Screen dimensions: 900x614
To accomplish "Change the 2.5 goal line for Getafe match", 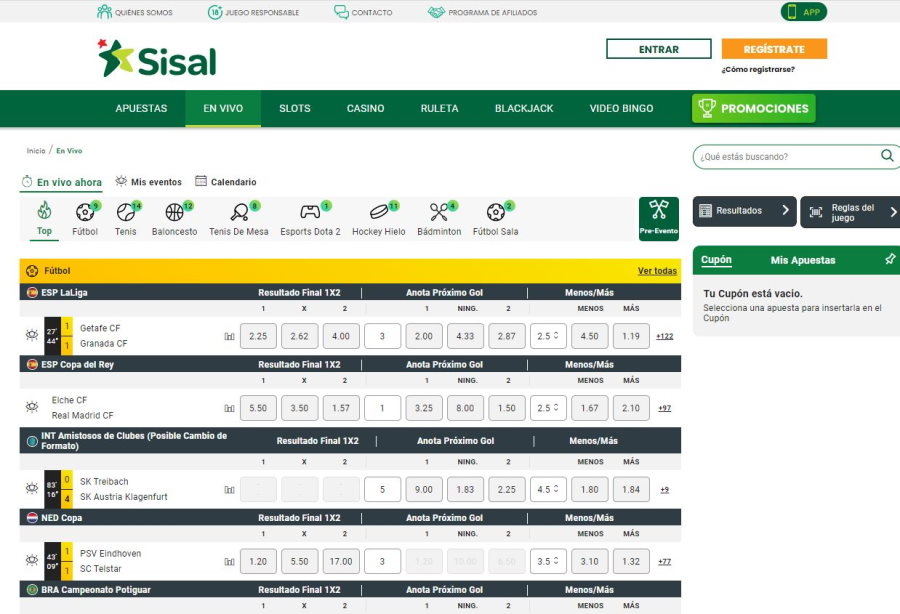I will 548,336.
